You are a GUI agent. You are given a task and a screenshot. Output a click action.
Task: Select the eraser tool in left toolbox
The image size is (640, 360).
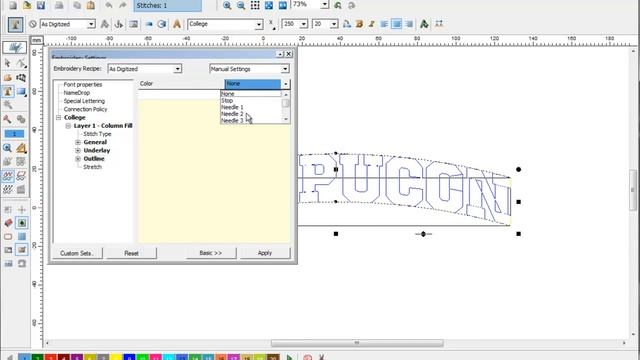pyautogui.click(x=8, y=223)
